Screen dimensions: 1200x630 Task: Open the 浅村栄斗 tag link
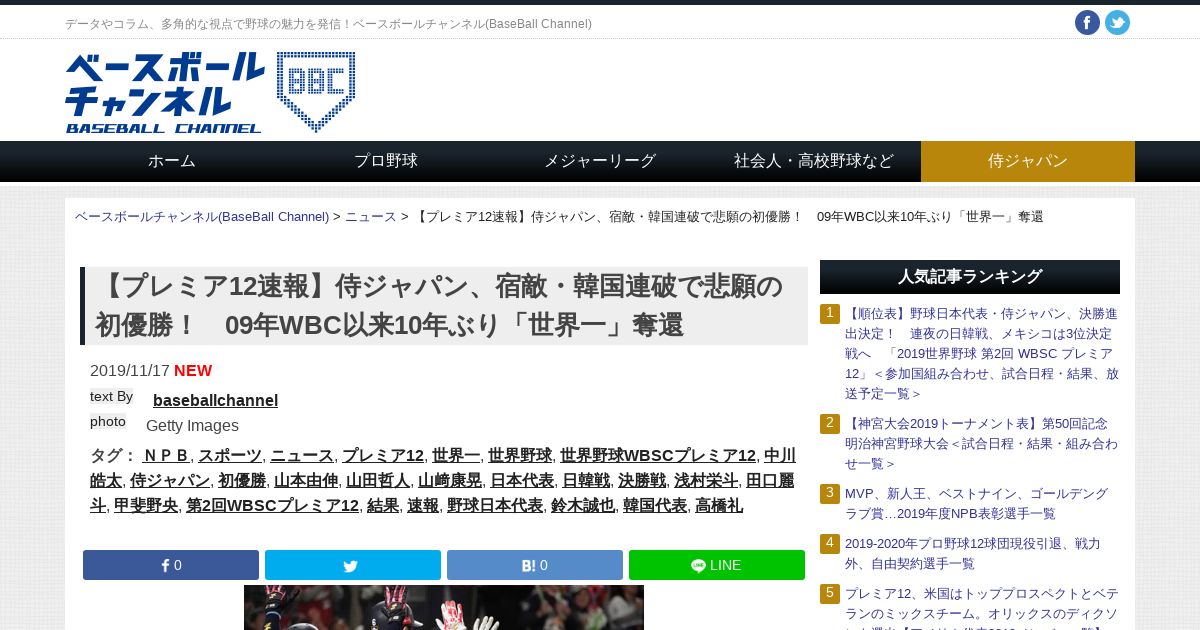(x=706, y=480)
